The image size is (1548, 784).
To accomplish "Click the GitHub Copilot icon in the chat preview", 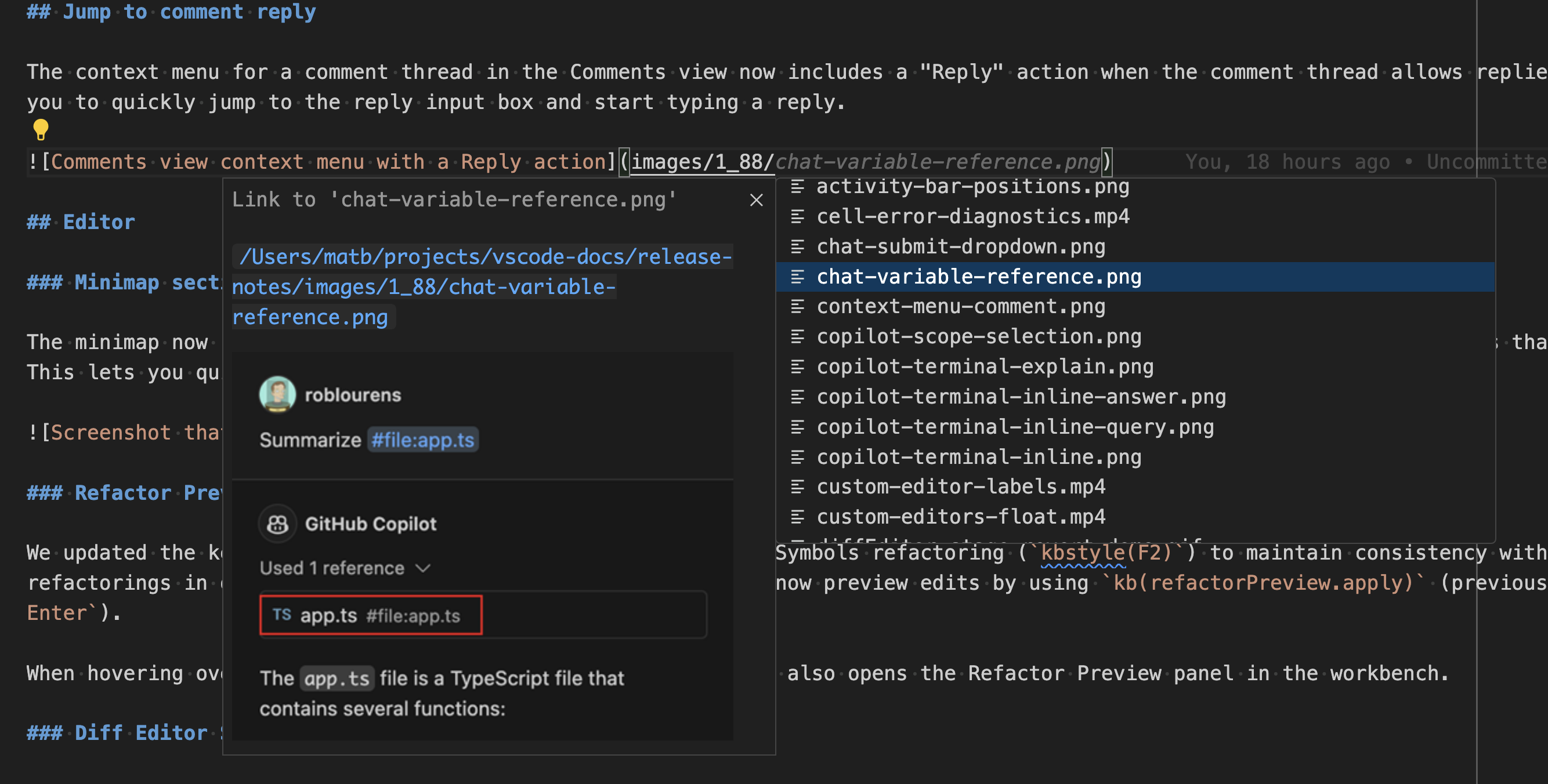I will tap(277, 523).
